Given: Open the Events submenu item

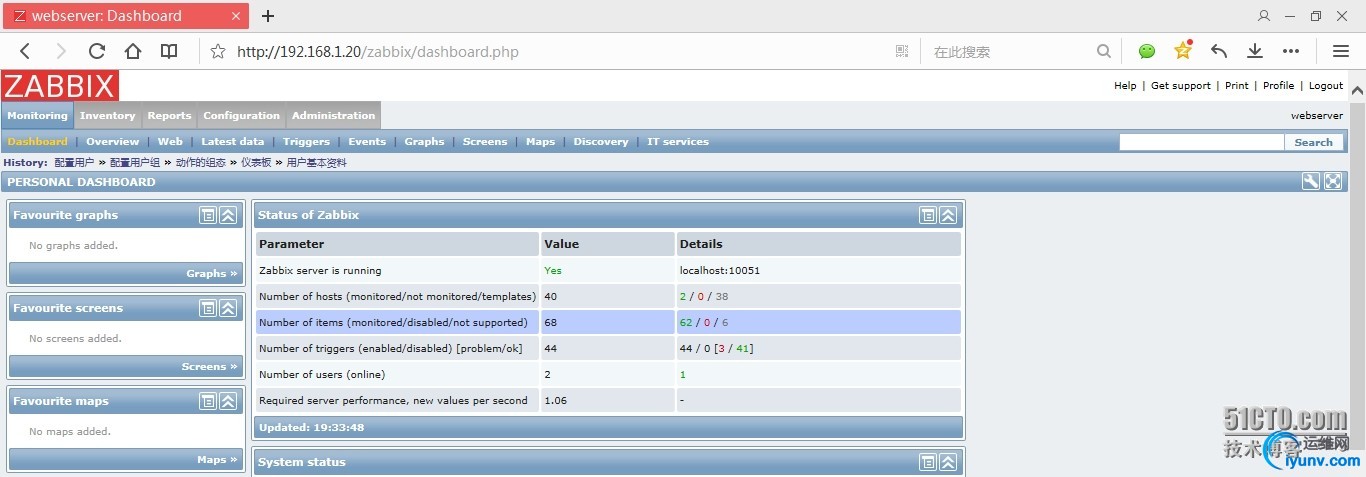Looking at the screenshot, I should pos(367,142).
